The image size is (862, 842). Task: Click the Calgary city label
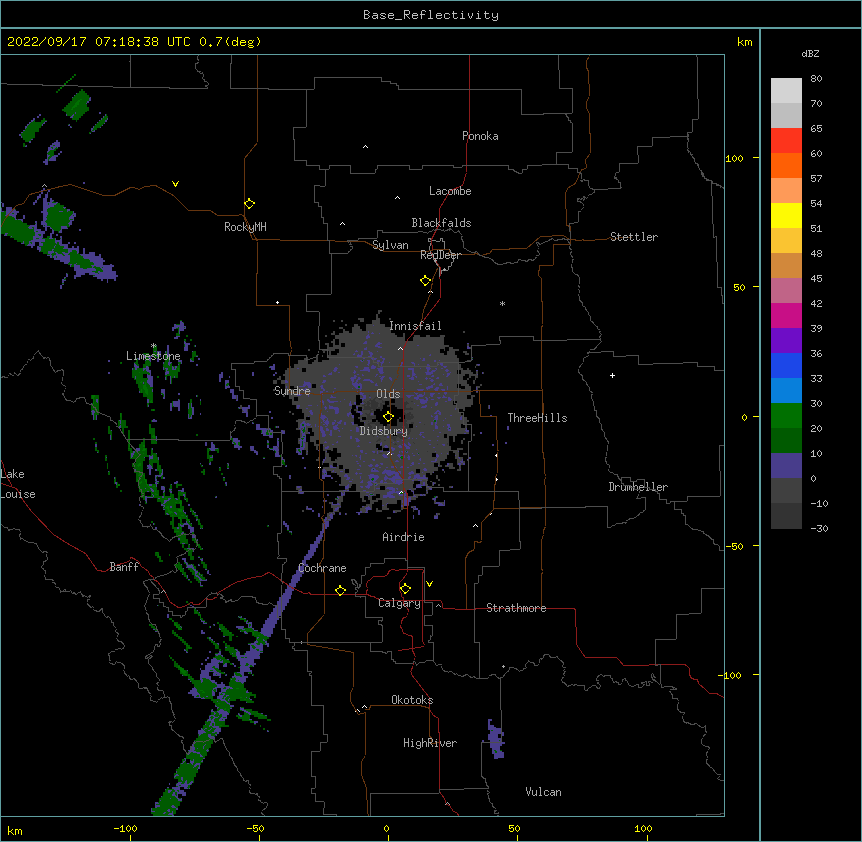pos(400,603)
